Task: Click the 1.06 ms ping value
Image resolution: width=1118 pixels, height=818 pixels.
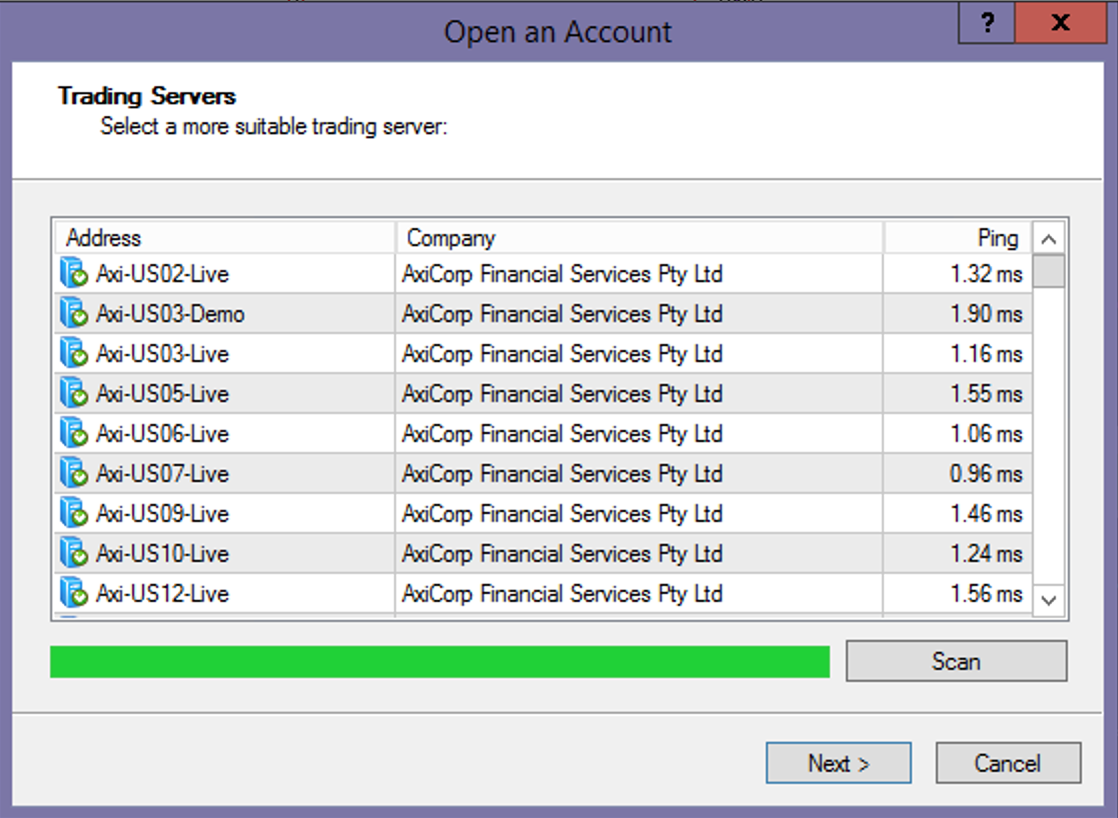Action: click(986, 434)
